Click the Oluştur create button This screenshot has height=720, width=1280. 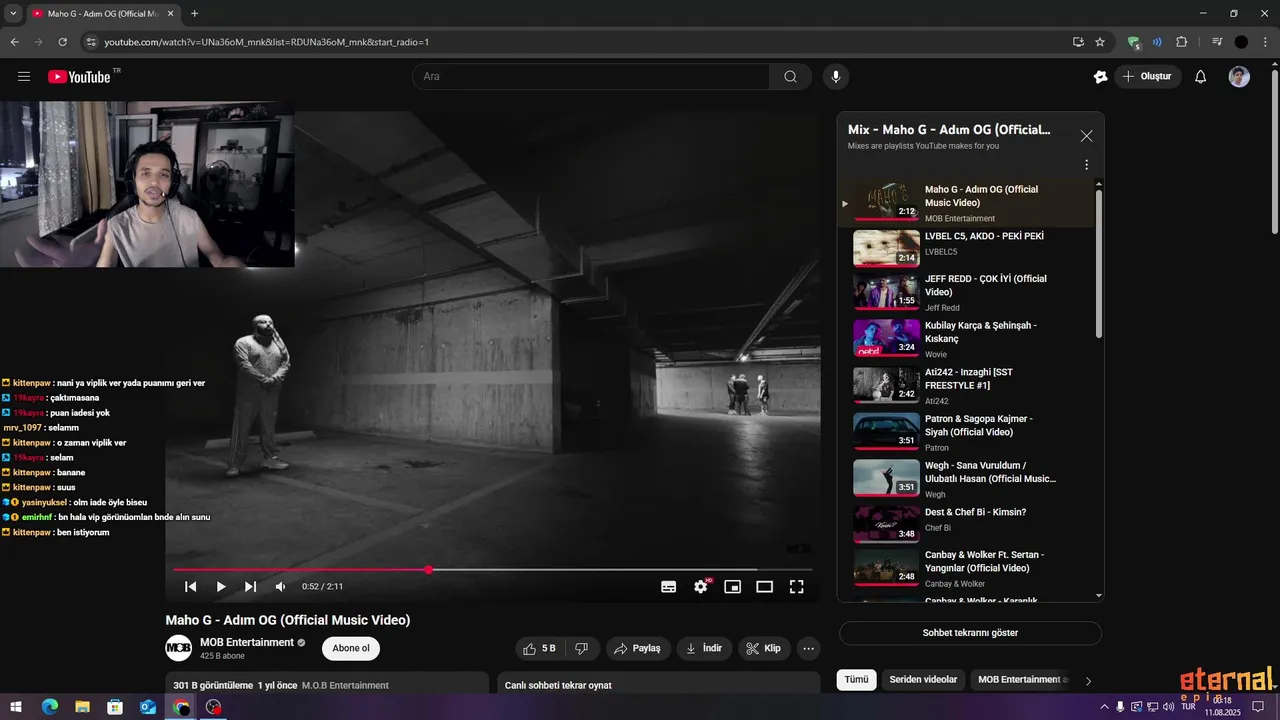tap(1148, 77)
